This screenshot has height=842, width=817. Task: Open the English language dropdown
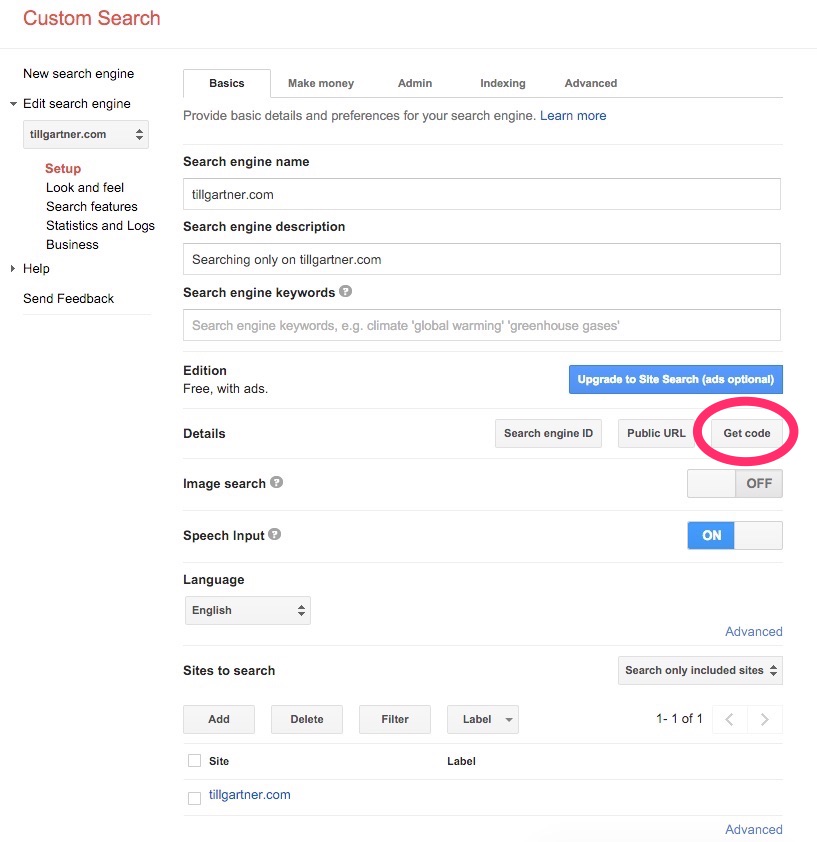(x=248, y=610)
